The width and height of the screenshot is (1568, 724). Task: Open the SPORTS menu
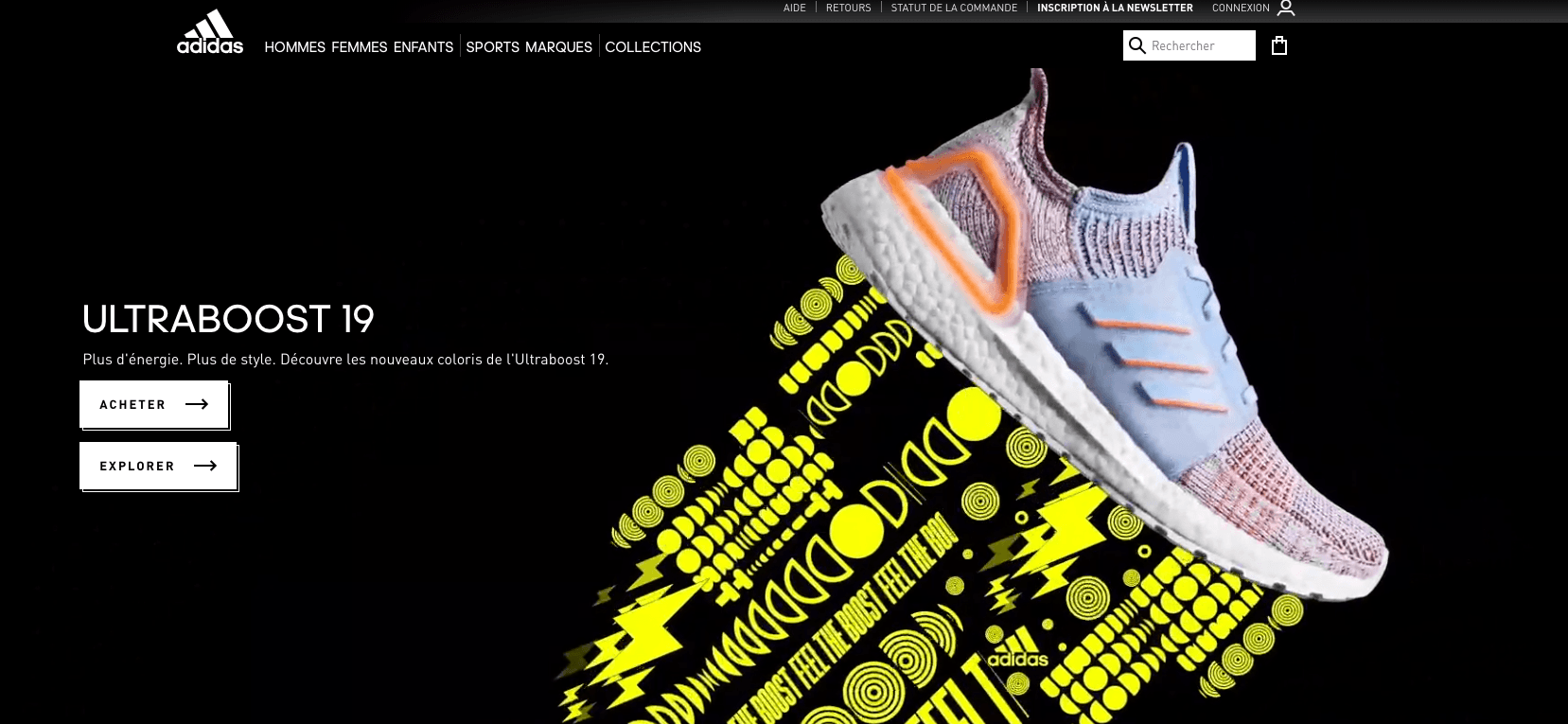click(492, 47)
